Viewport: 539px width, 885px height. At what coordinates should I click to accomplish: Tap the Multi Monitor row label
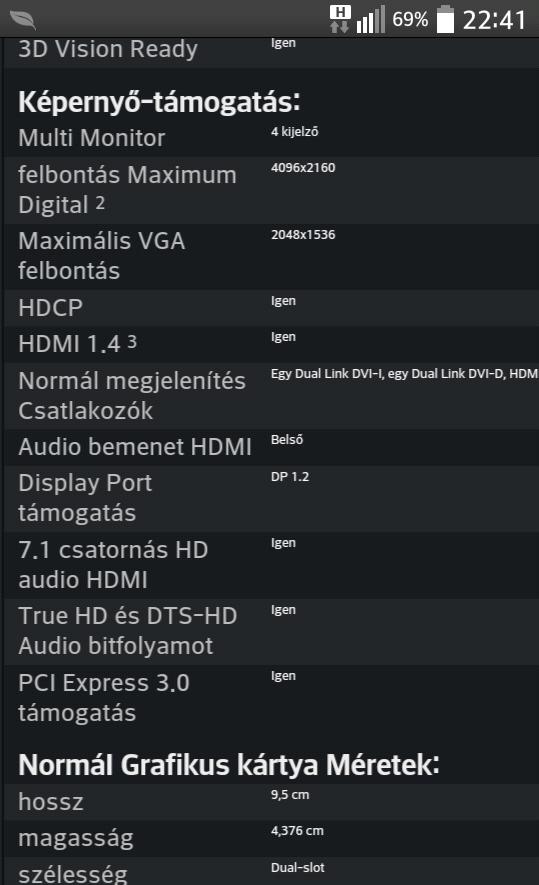(91, 138)
